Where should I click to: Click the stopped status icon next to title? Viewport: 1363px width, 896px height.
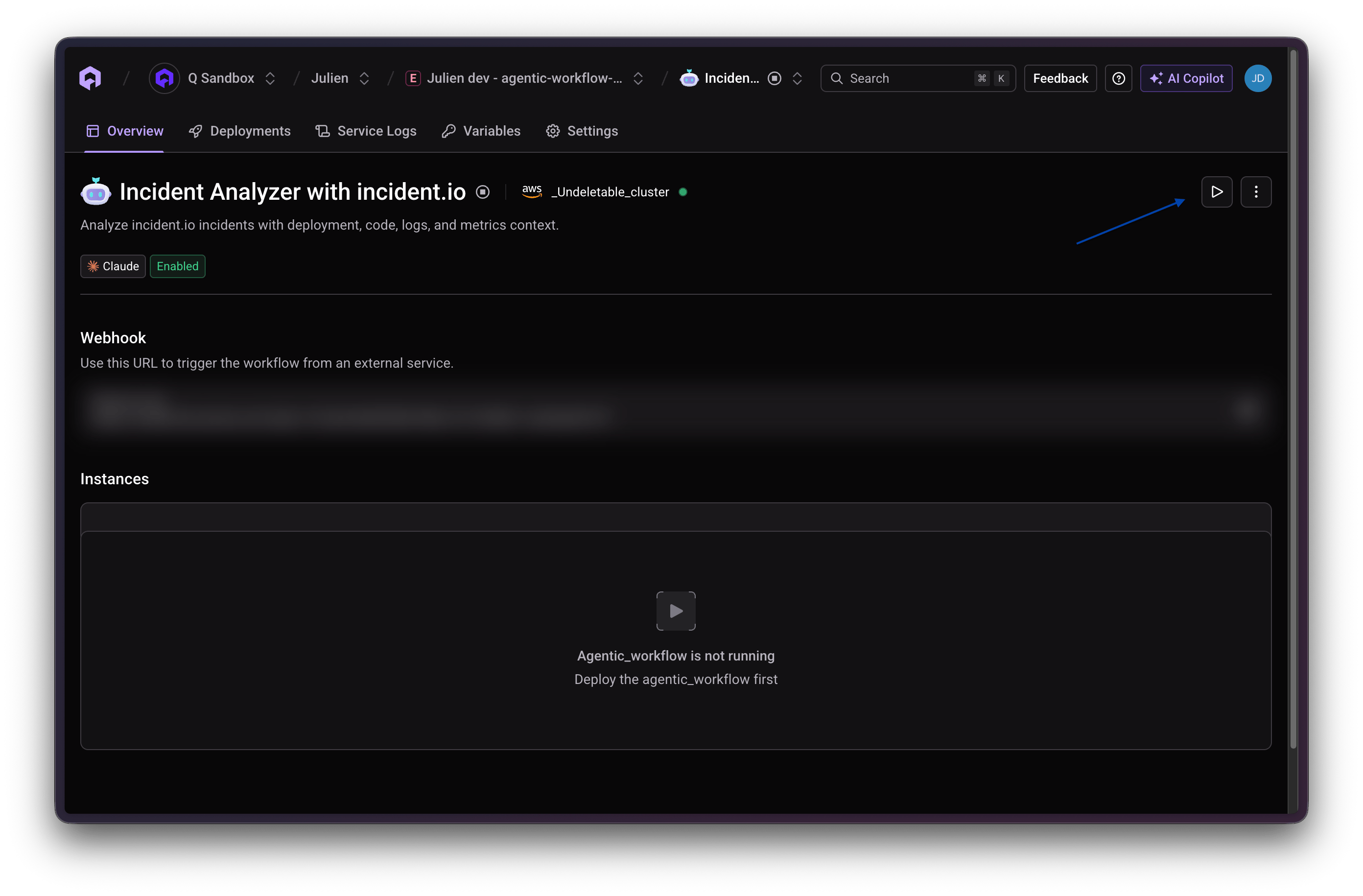[483, 192]
